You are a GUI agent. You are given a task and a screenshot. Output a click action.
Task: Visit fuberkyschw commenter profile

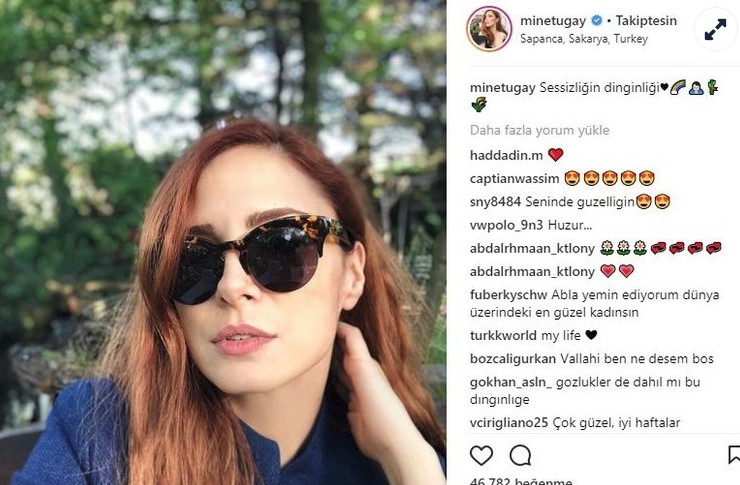point(508,295)
